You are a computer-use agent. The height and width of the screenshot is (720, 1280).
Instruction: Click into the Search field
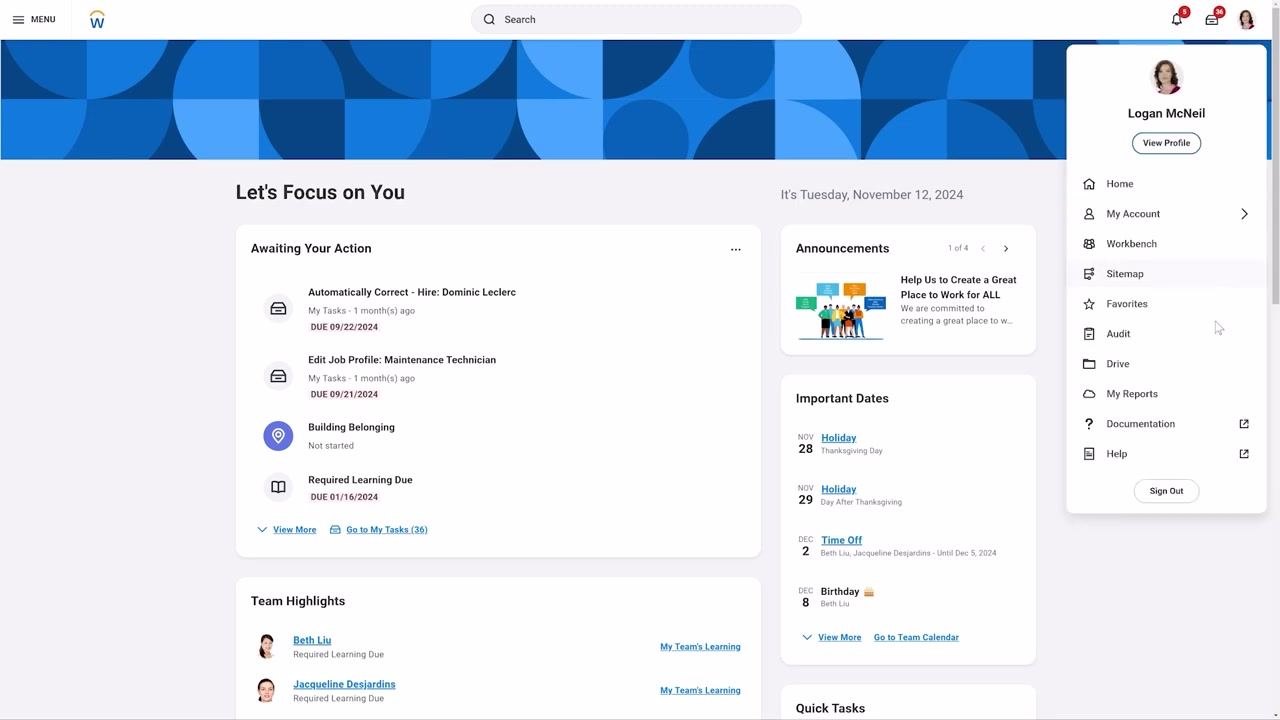coord(636,19)
